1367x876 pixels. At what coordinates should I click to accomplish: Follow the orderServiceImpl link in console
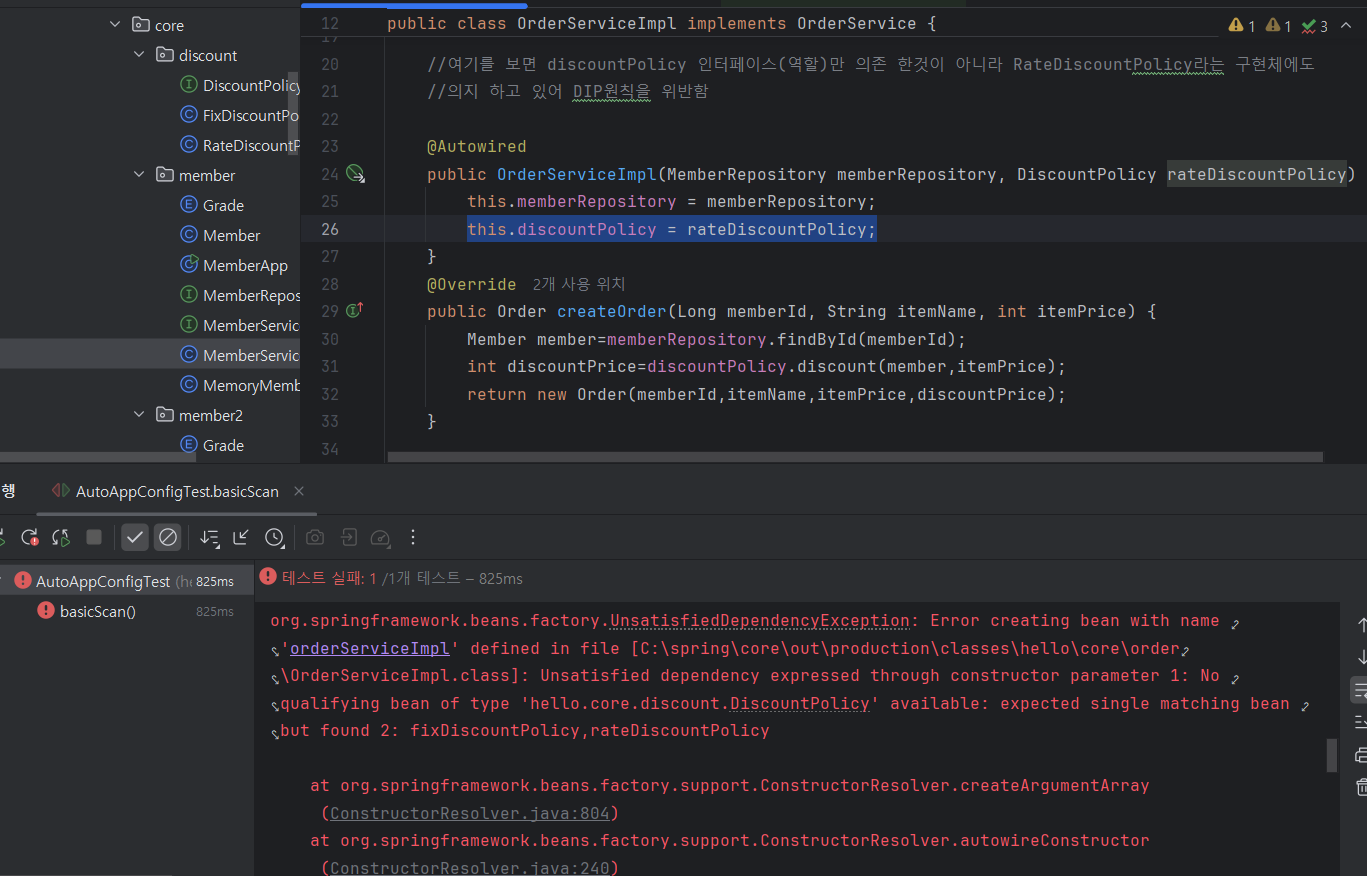[x=370, y=648]
